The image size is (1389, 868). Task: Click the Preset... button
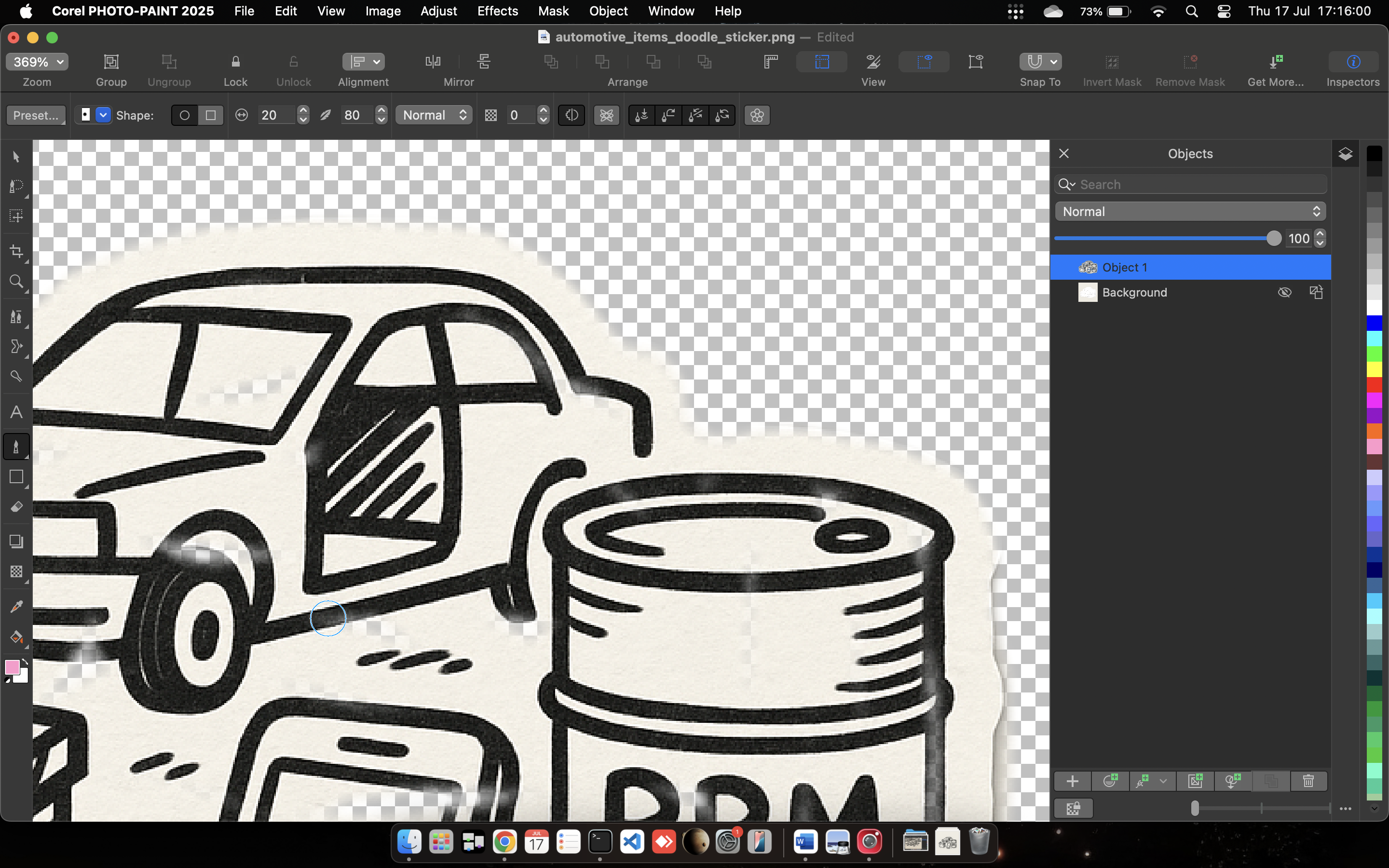click(36, 115)
